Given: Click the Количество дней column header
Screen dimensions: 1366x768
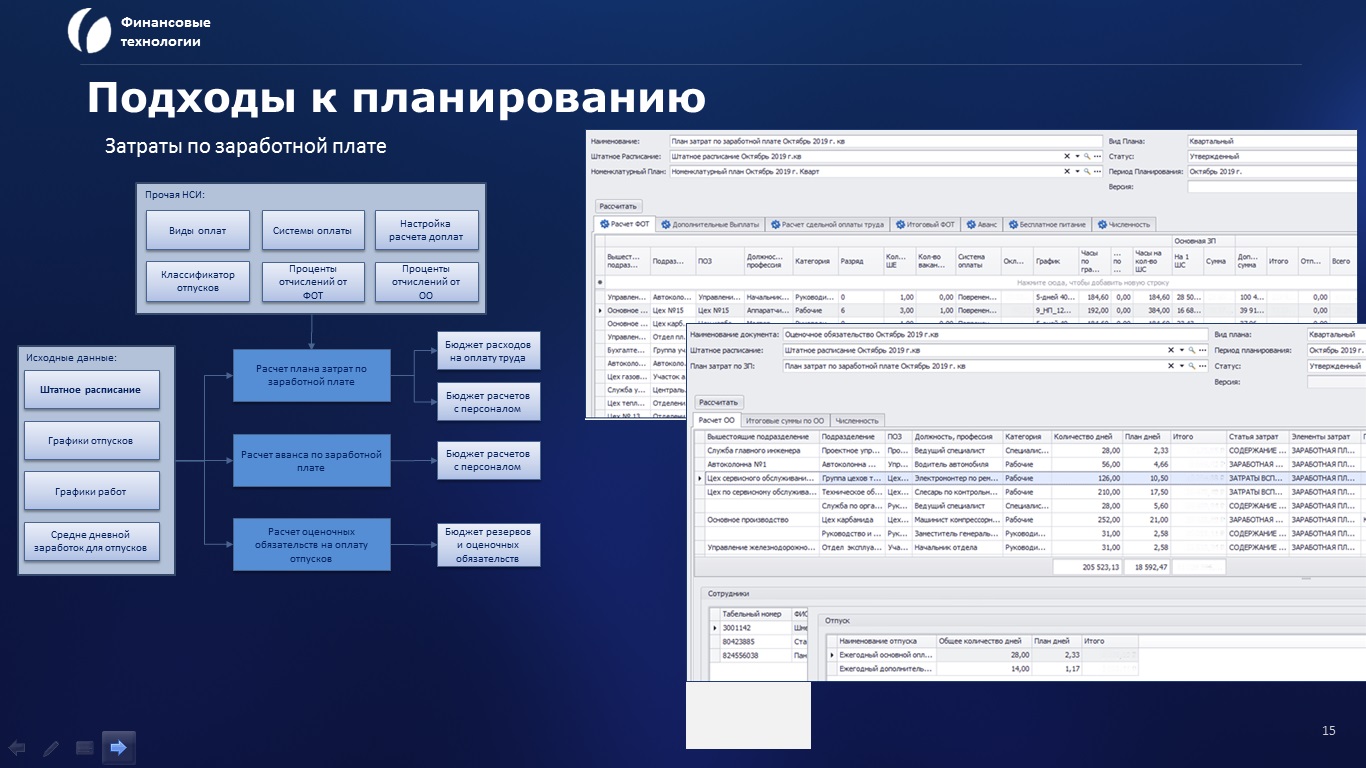Looking at the screenshot, I should pos(1086,437).
